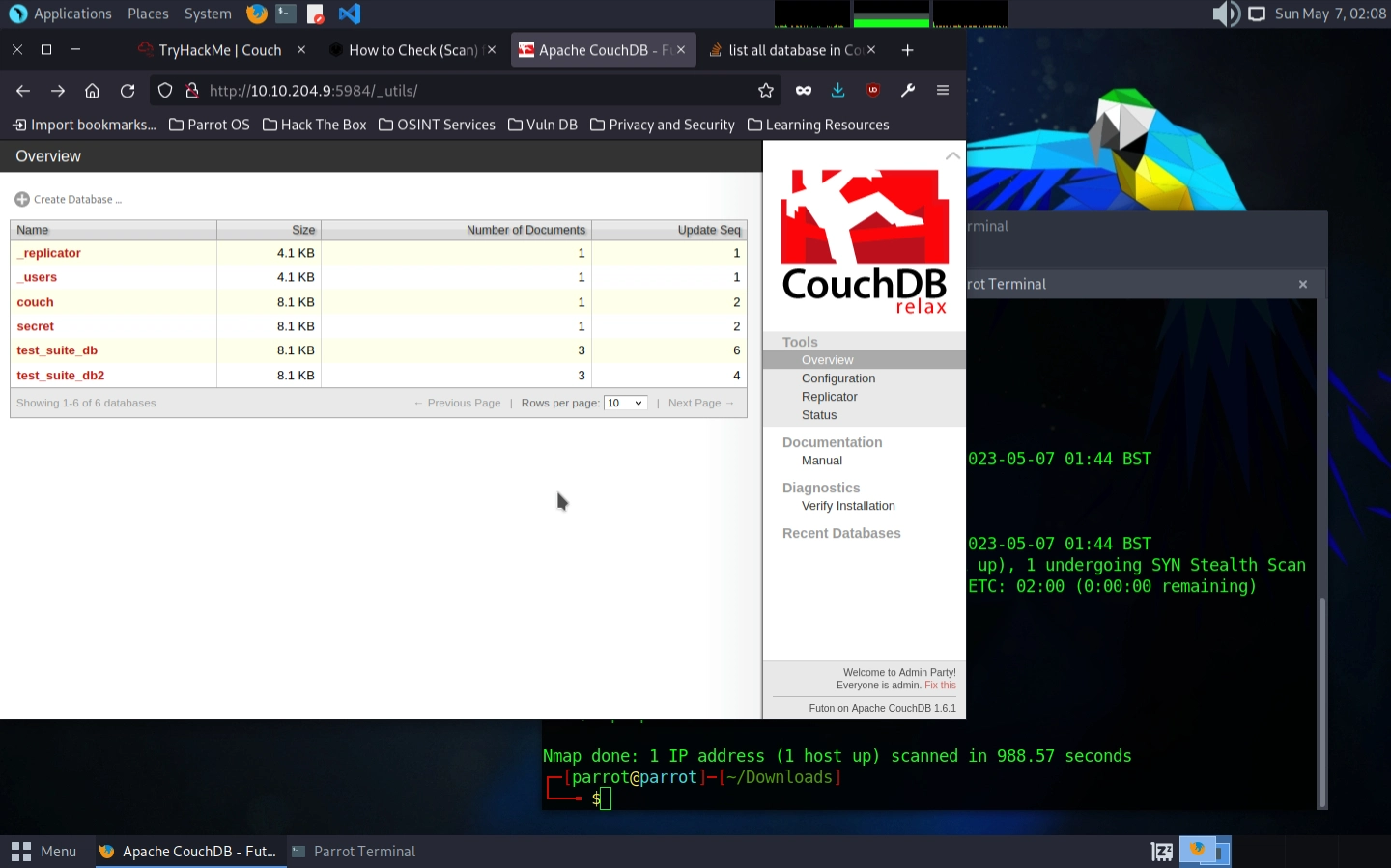1391x868 pixels.
Task: Open the Firefox hamburger menu
Action: [943, 91]
